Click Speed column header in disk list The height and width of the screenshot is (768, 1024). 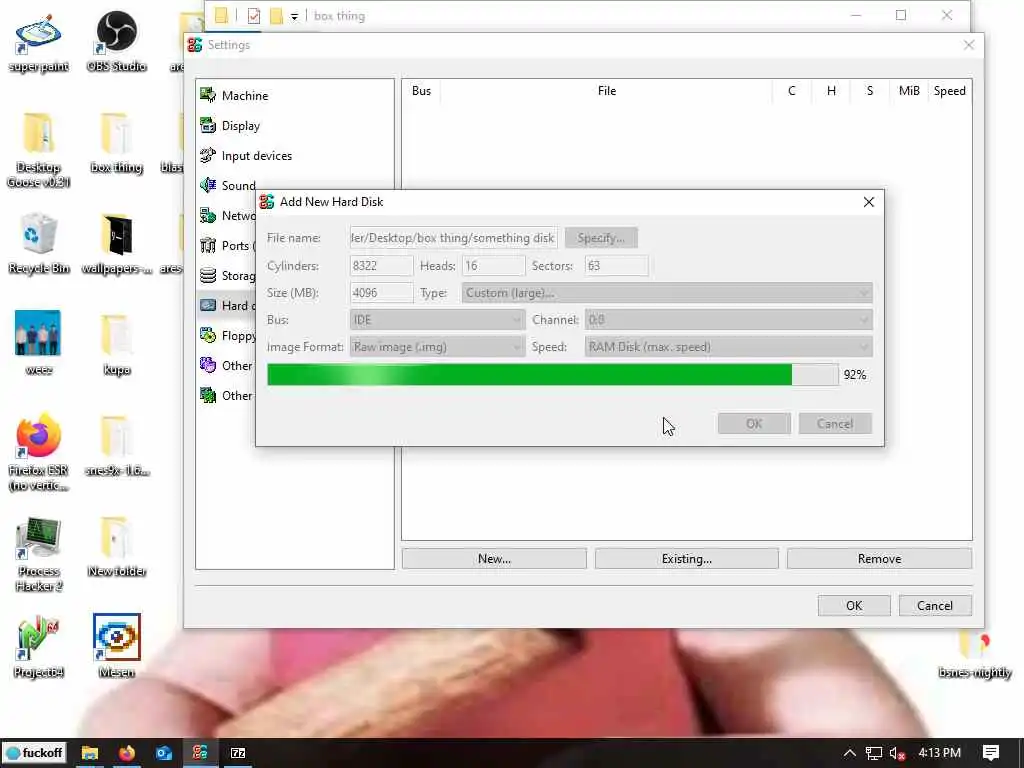(x=950, y=91)
